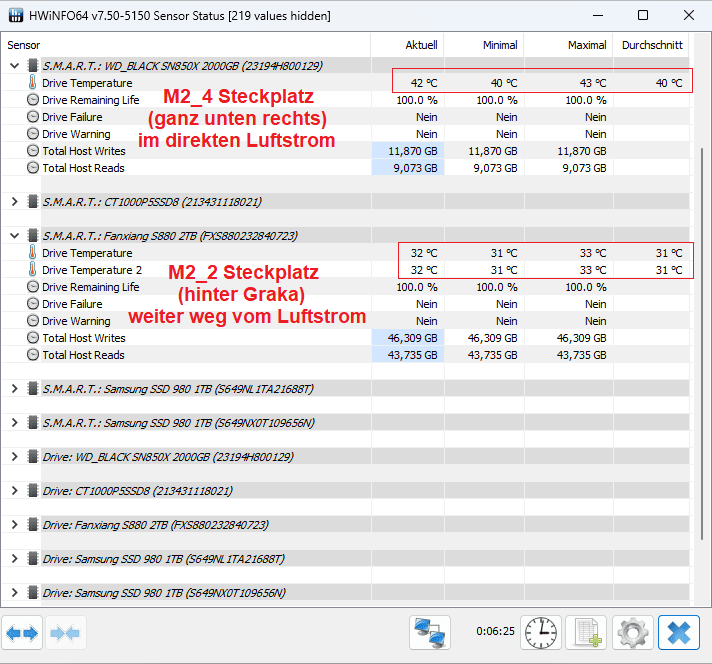
Task: Expand Drive: Fanxiang S880 2TB group
Action: click(x=15, y=525)
